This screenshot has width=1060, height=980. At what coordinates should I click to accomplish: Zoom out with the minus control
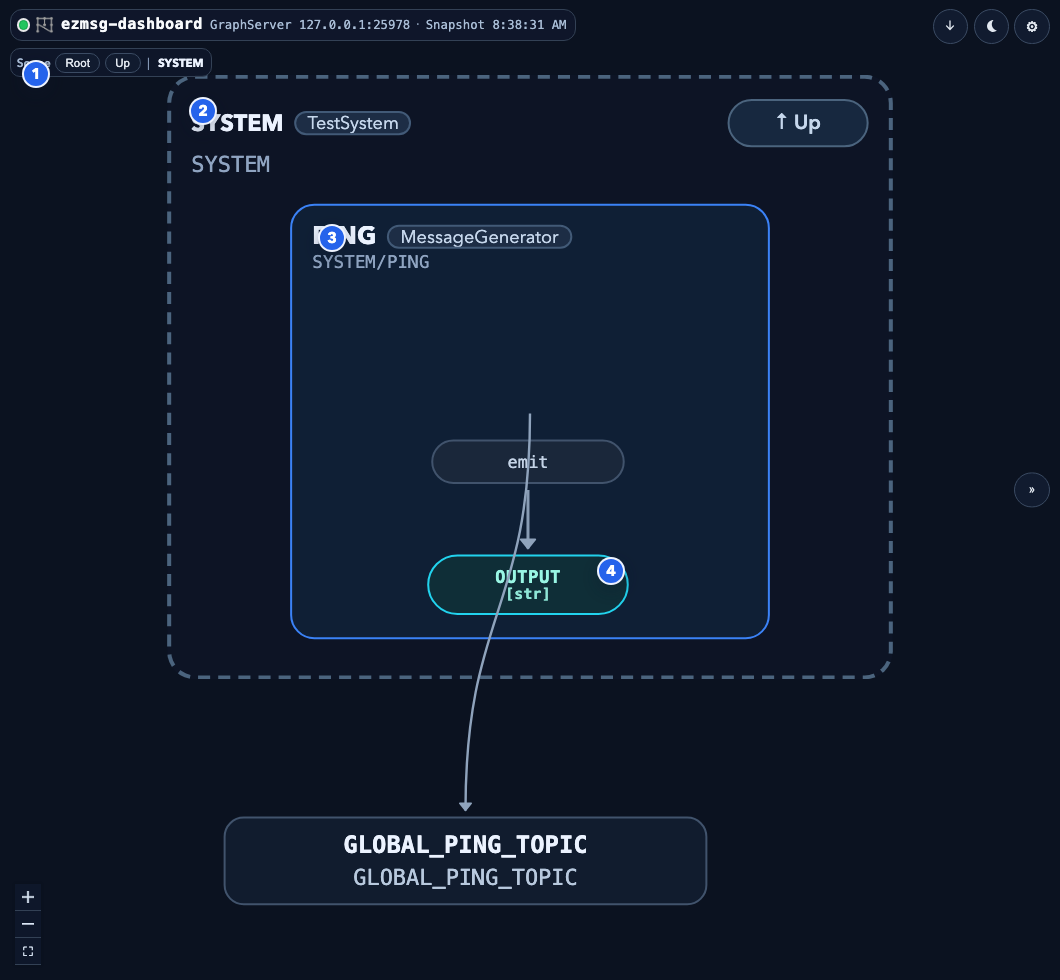(28, 924)
